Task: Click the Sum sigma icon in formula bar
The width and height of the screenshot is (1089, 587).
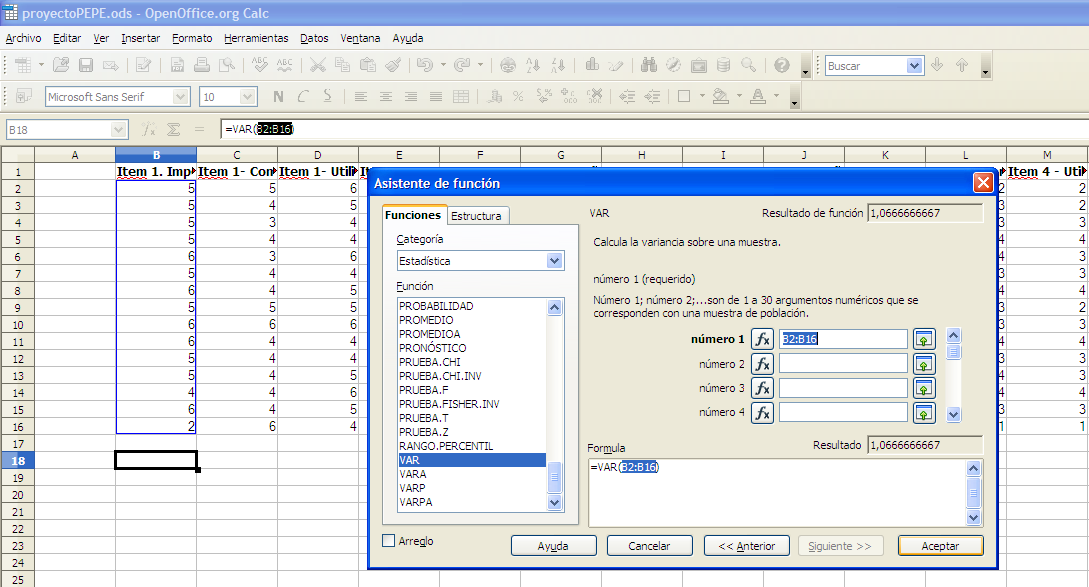Action: [174, 129]
